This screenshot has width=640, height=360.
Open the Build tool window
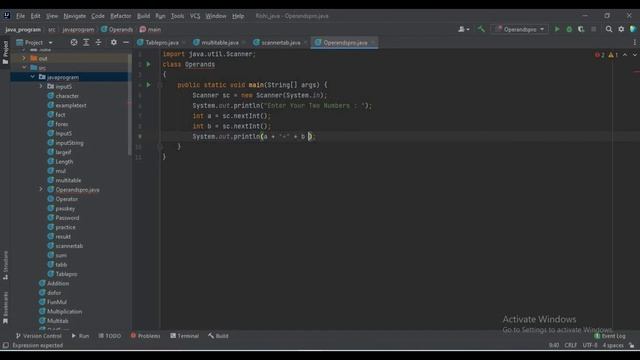218,336
